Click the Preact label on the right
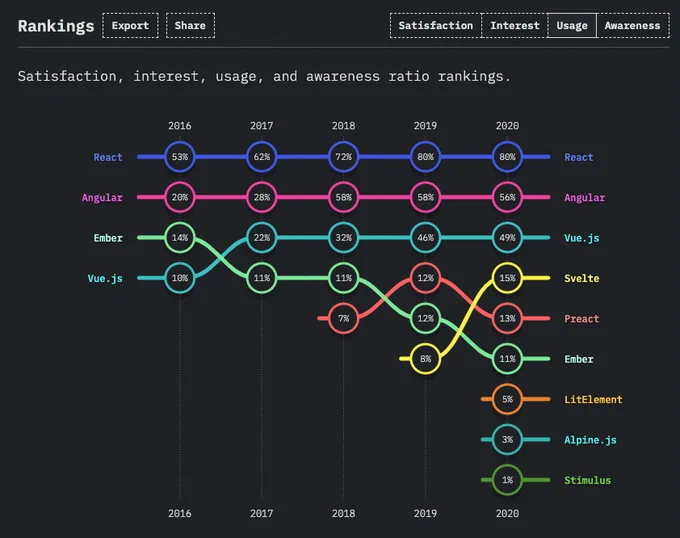The image size is (680, 538). 582,319
